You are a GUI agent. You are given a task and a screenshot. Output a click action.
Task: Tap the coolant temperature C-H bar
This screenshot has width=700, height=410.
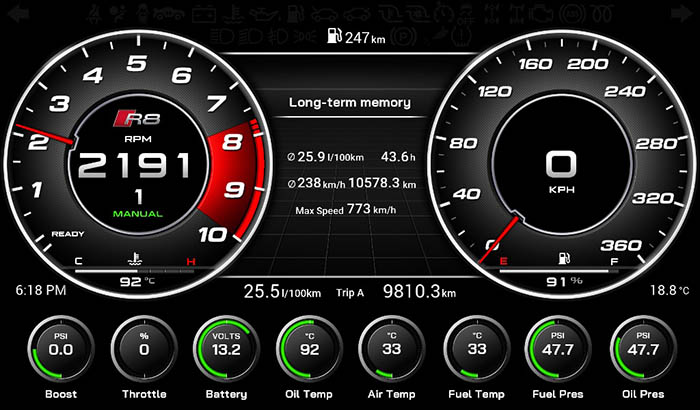(x=134, y=271)
